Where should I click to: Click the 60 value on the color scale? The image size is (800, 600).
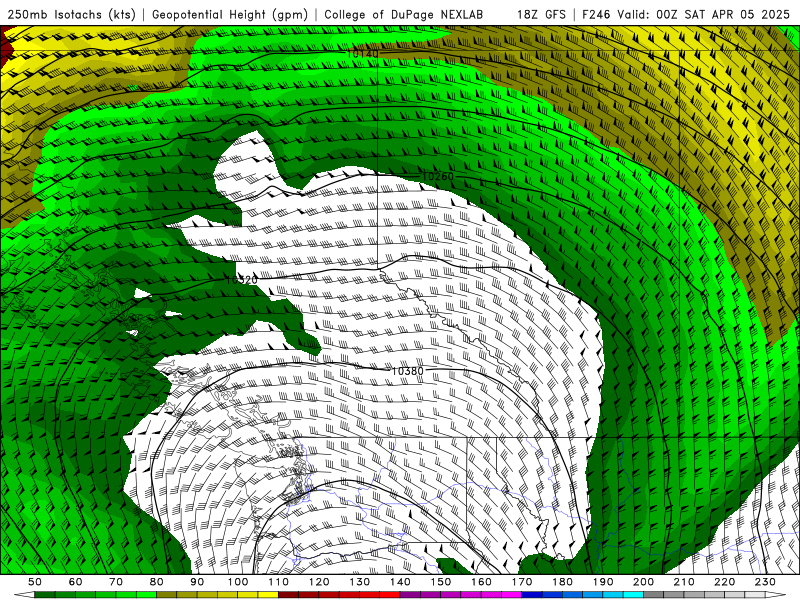[x=76, y=582]
